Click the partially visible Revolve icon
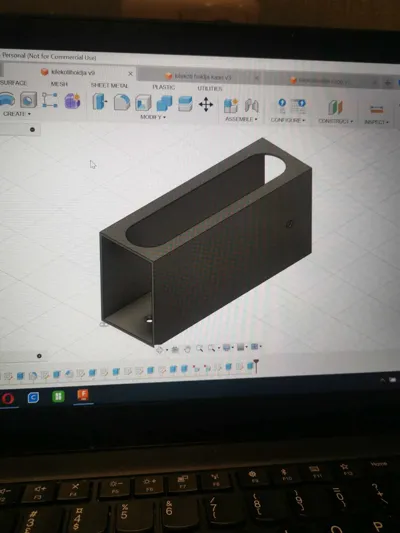 [7, 99]
